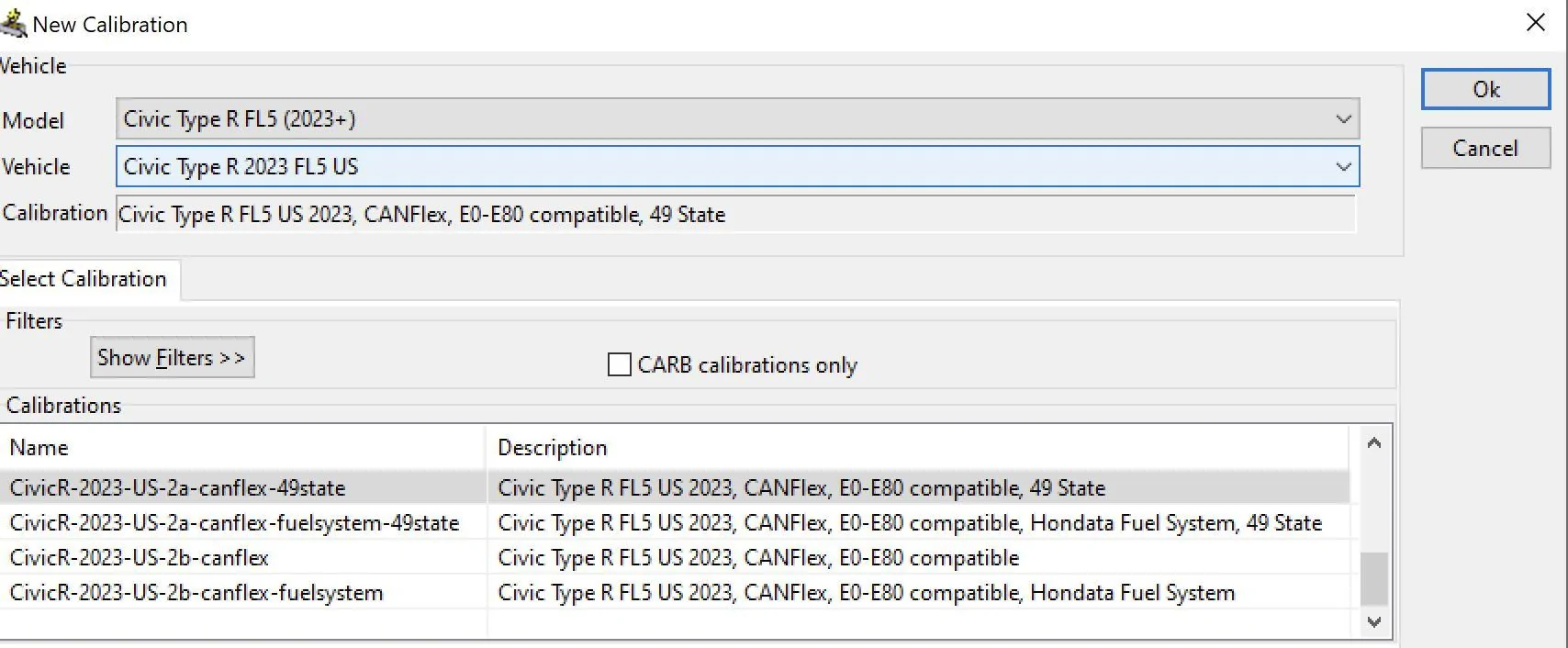Click description ending 'compatible, Hondata Fuel System'
The image size is (1568, 648).
tap(866, 592)
